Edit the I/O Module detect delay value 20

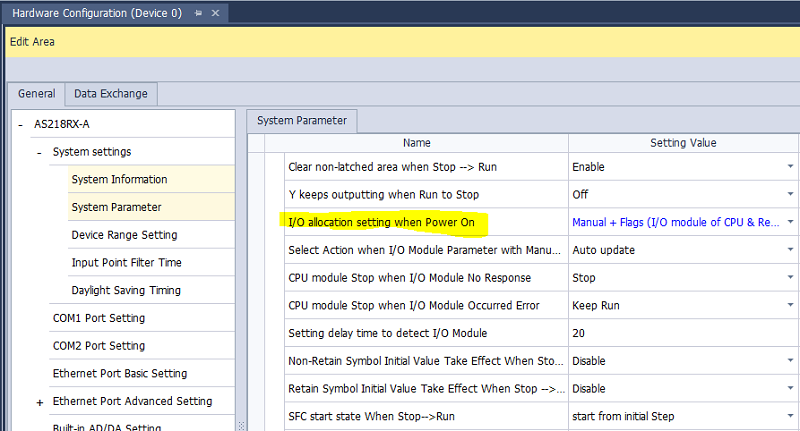pos(680,333)
